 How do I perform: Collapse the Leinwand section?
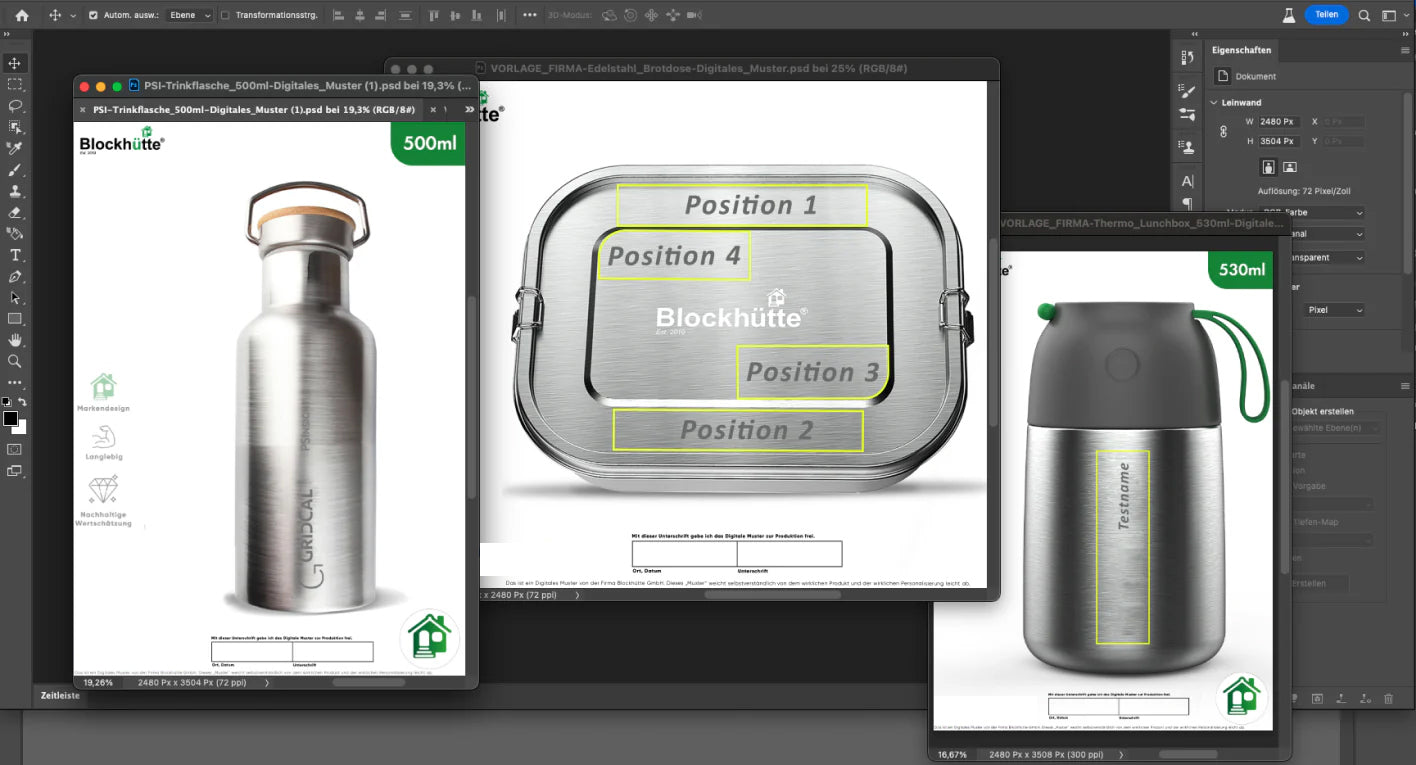[x=1214, y=102]
